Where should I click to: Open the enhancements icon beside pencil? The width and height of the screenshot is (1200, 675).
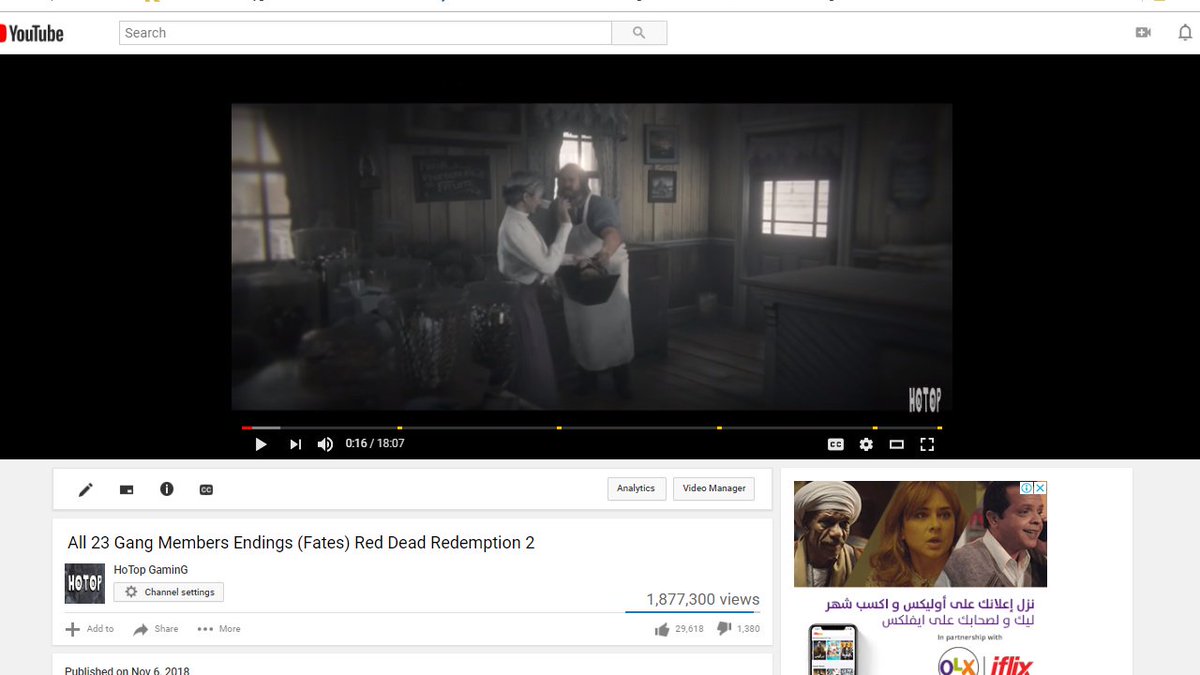[126, 489]
